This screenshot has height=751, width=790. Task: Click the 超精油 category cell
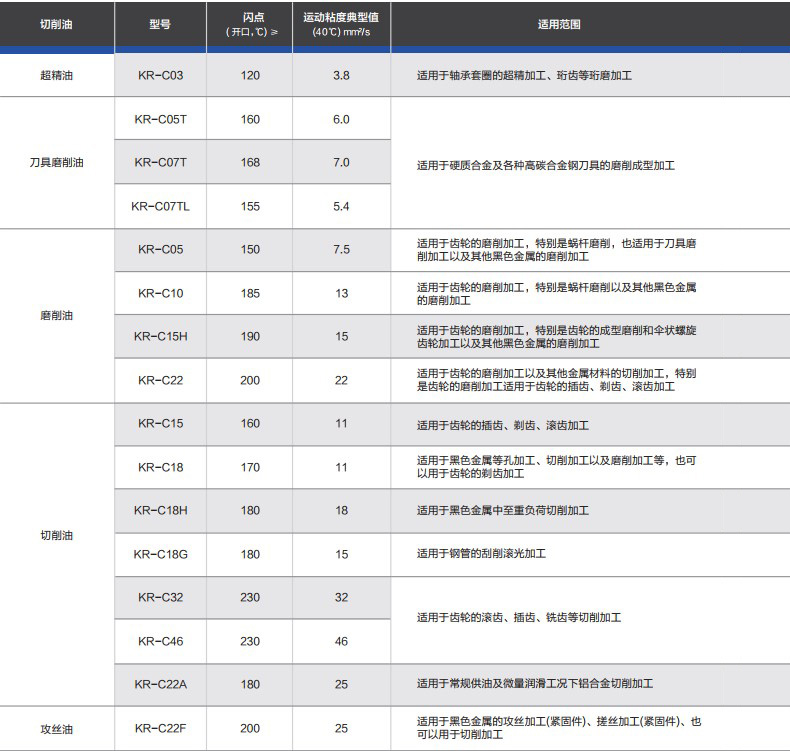click(56, 75)
